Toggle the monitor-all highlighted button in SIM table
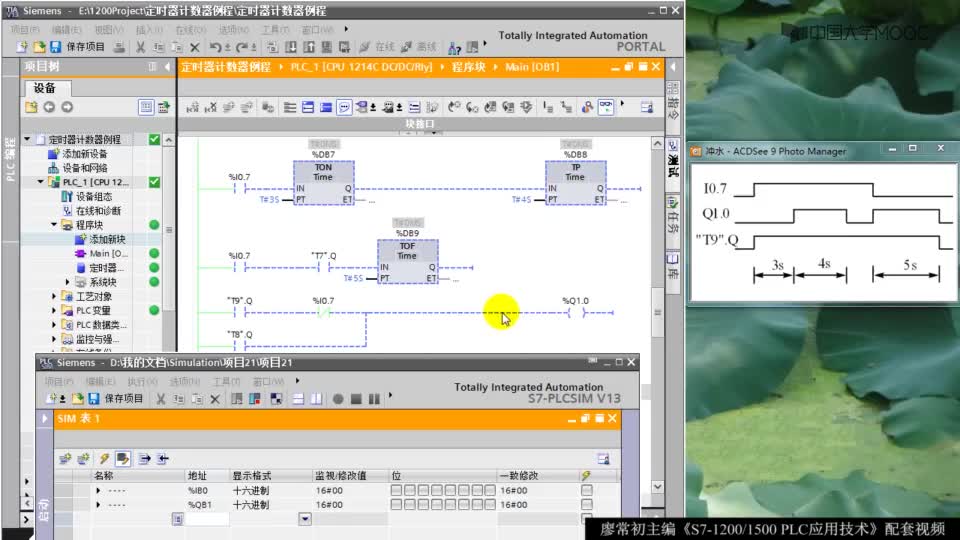The width and height of the screenshot is (960, 540). click(x=122, y=459)
